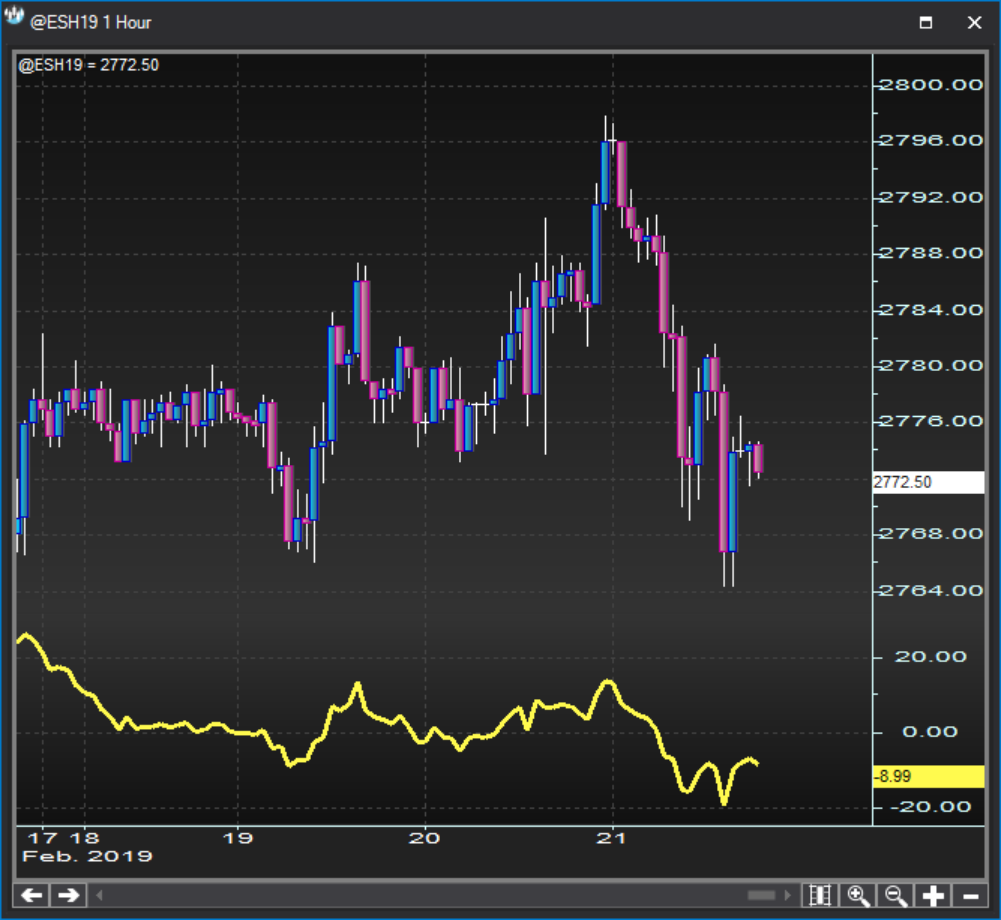1001x920 pixels.
Task: Click the right arrow chart navigation button
Action: click(68, 895)
